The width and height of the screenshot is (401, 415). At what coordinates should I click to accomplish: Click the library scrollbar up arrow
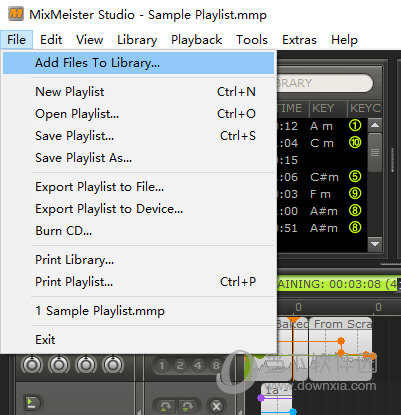(375, 125)
